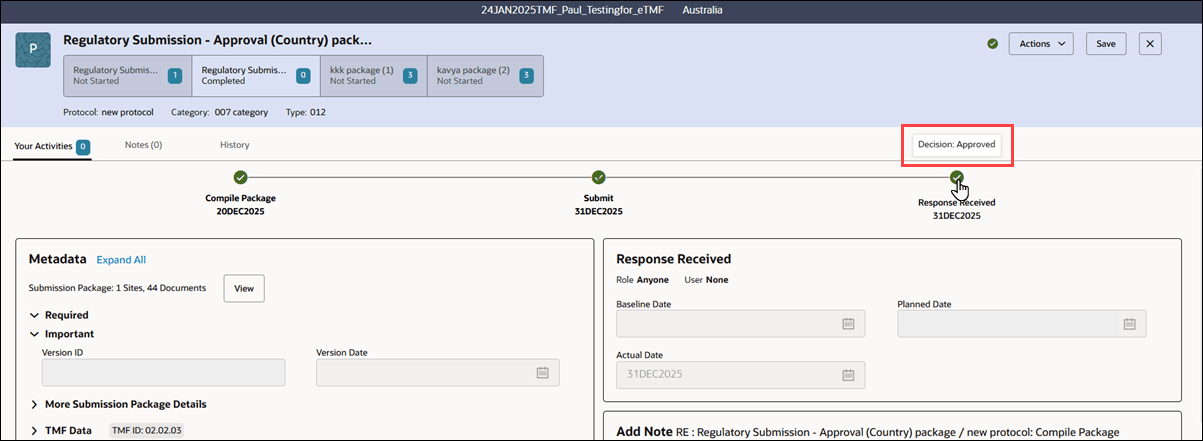Open the Your Activities tab
The width and height of the screenshot is (1203, 441).
point(52,146)
